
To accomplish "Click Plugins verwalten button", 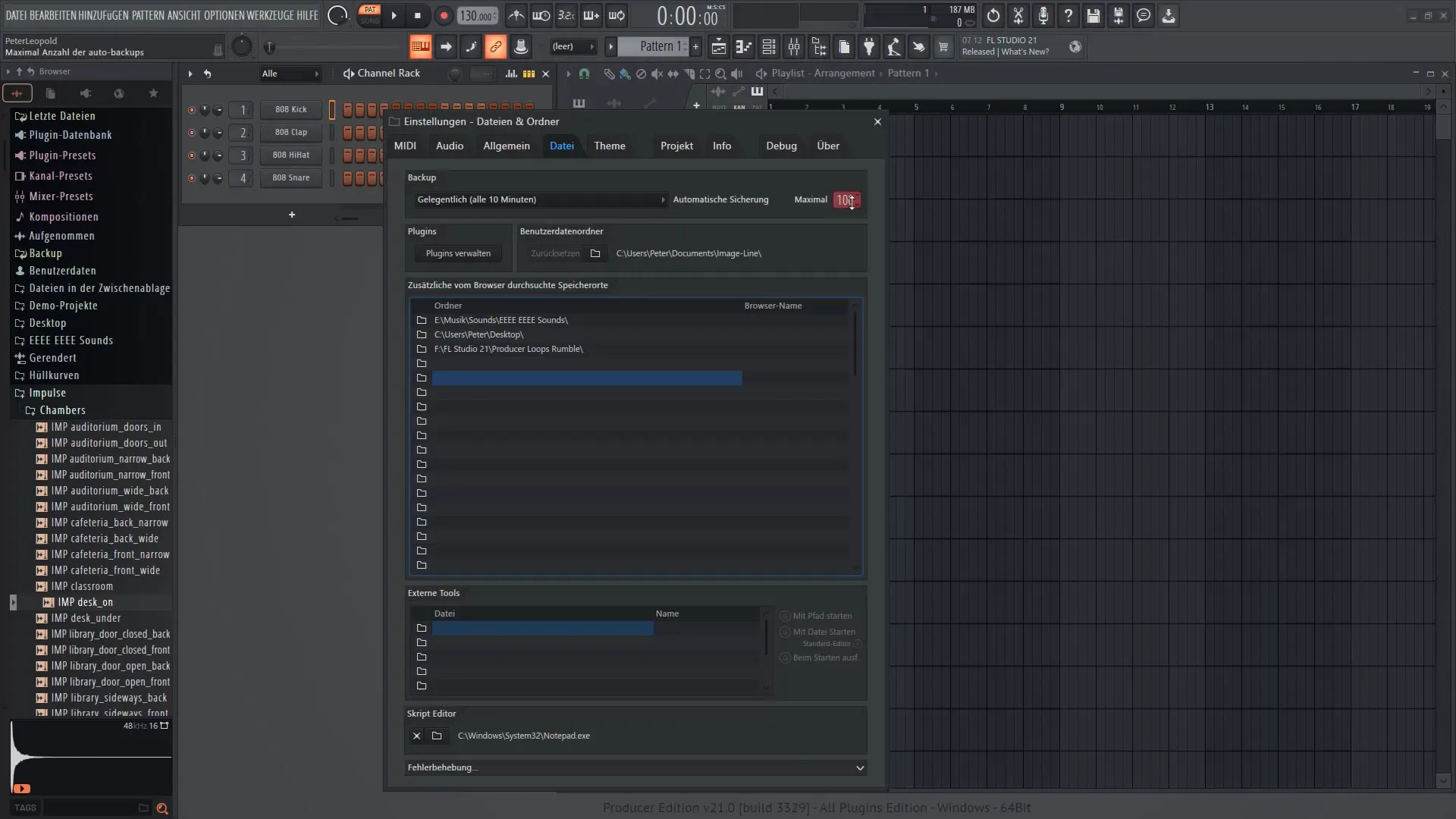I will coord(458,253).
